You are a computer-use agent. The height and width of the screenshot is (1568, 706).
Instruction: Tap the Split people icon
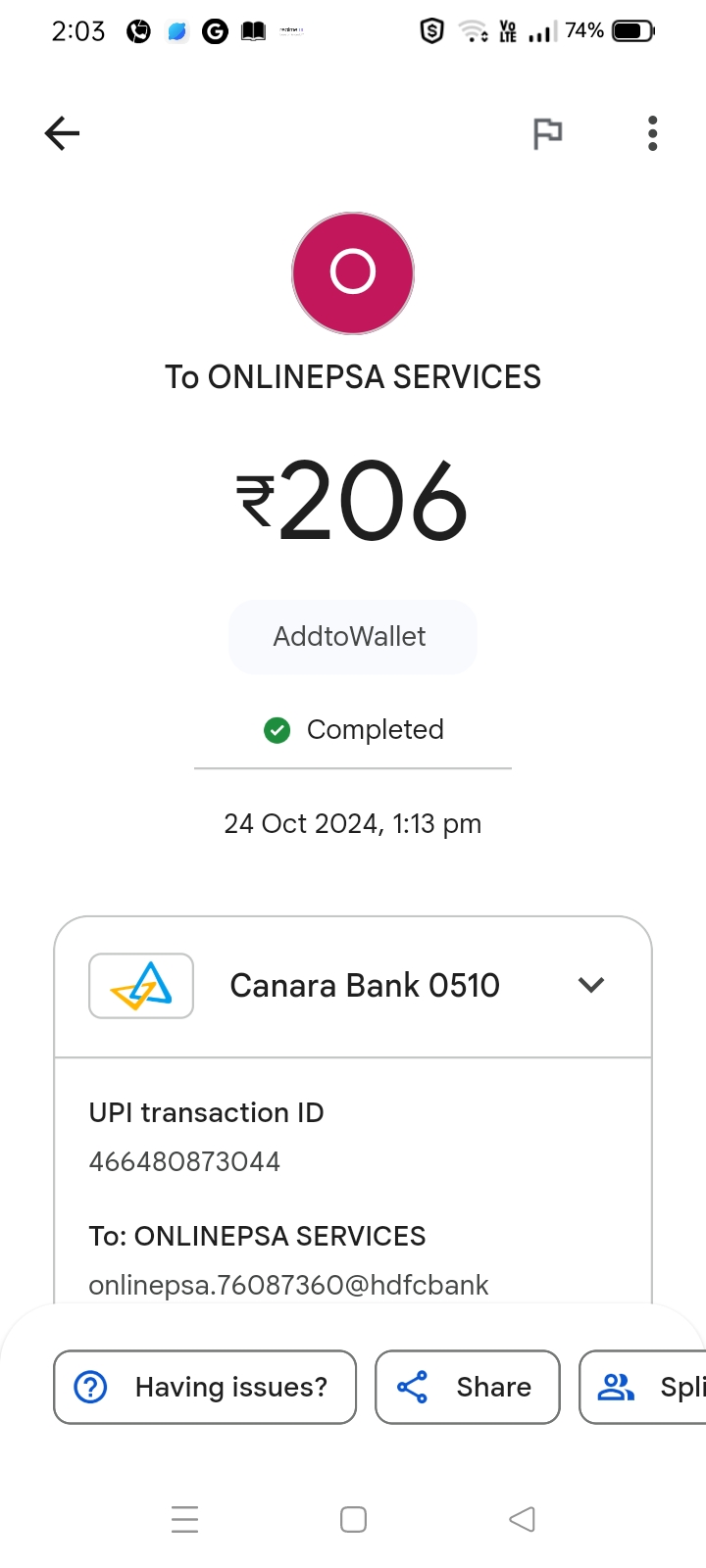(x=617, y=1387)
